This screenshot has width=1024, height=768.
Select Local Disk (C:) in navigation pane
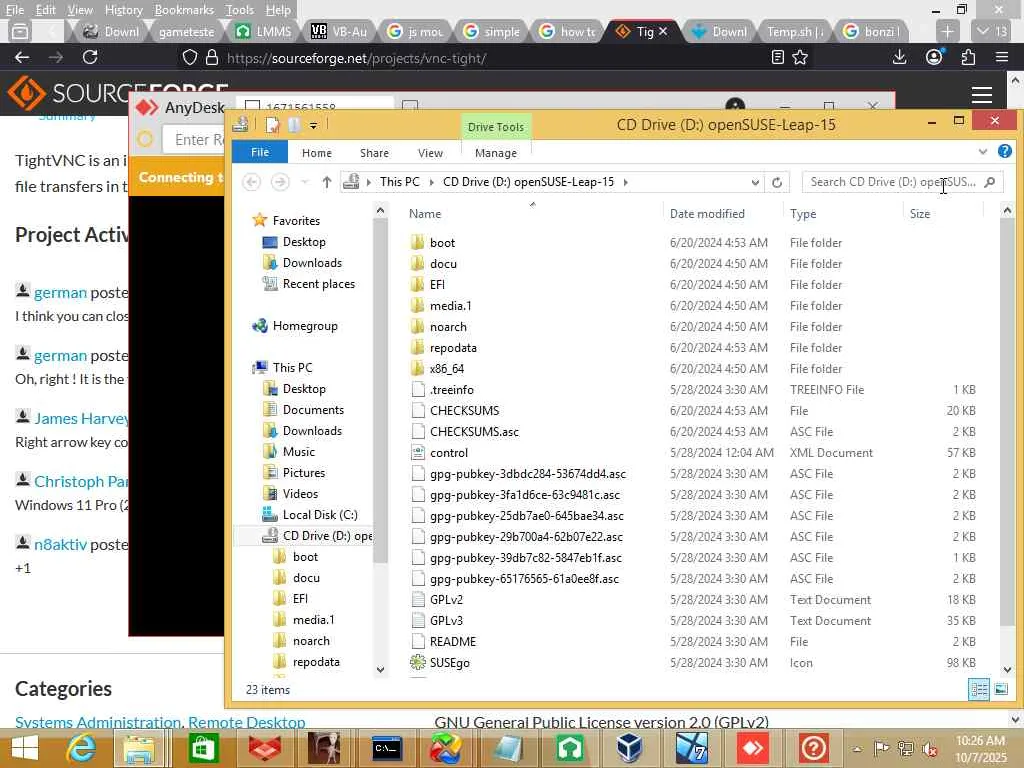[320, 515]
